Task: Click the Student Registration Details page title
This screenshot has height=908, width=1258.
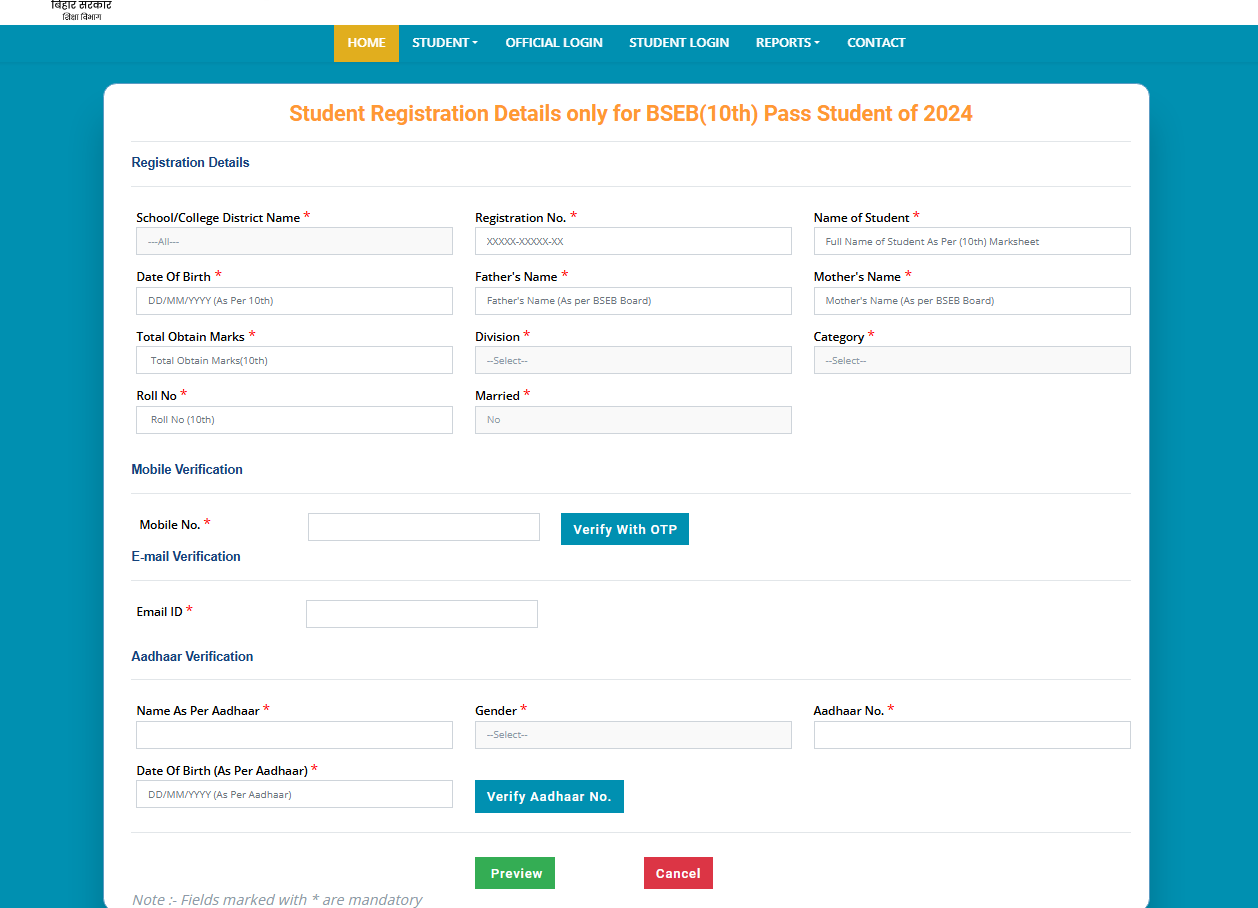Action: coord(631,113)
